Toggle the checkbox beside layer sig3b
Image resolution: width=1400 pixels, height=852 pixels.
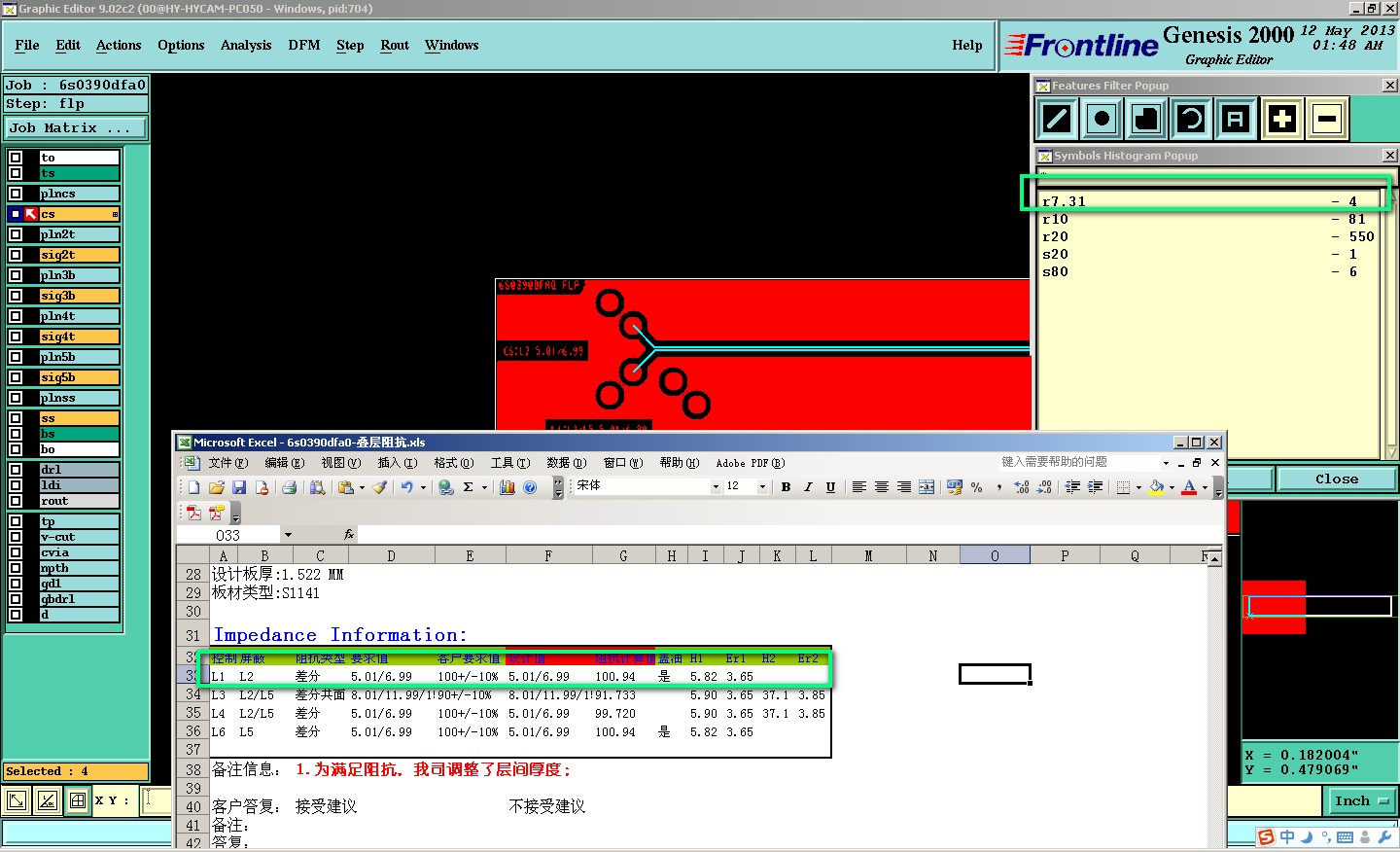pyautogui.click(x=16, y=296)
